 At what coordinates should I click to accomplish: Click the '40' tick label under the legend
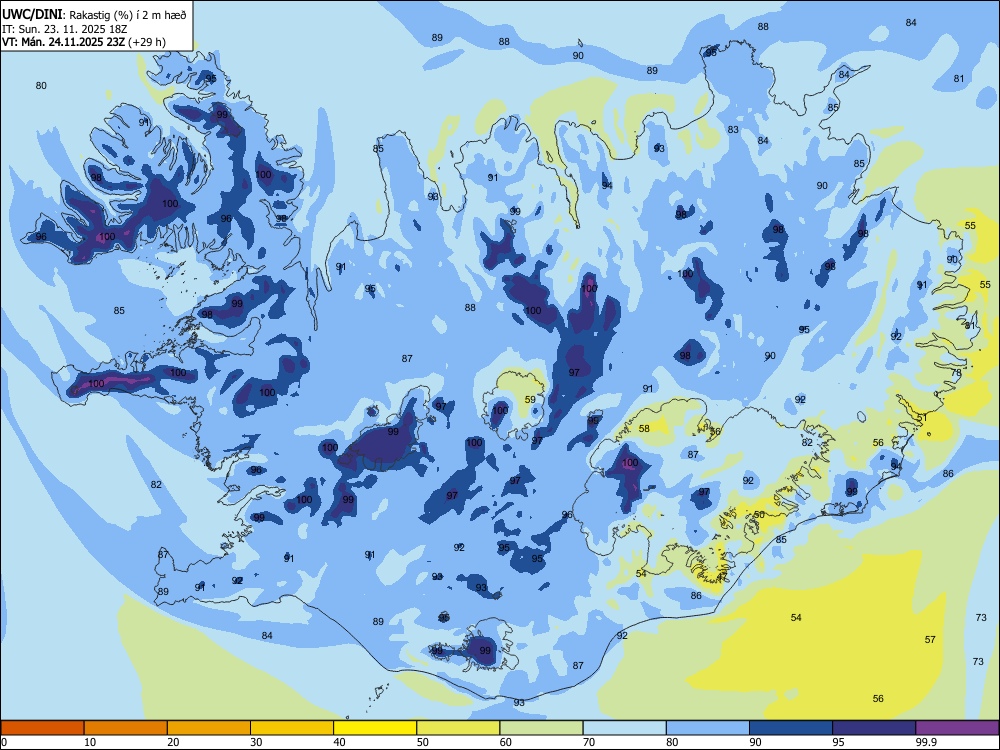(340, 742)
